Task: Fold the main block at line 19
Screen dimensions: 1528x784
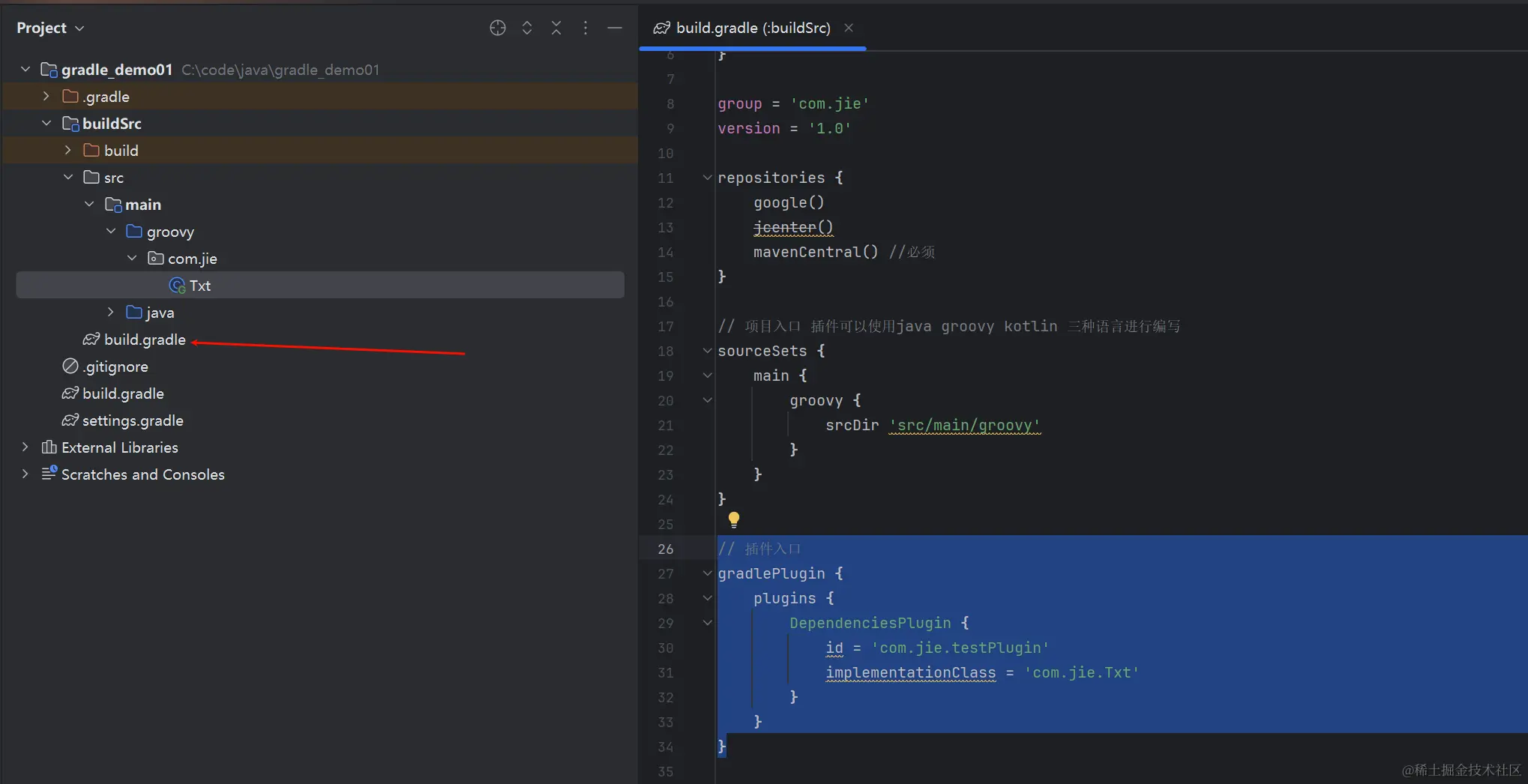Action: coord(707,376)
